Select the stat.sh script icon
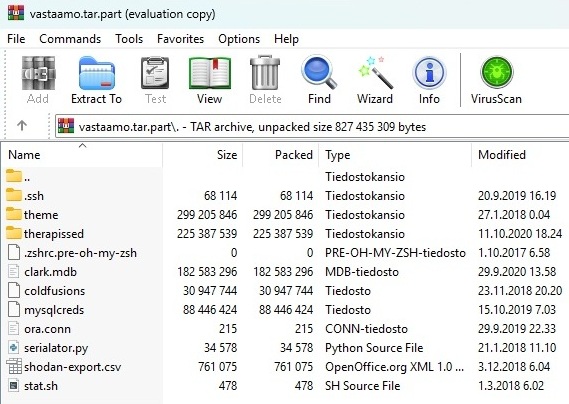The height and width of the screenshot is (404, 569). click(x=14, y=385)
